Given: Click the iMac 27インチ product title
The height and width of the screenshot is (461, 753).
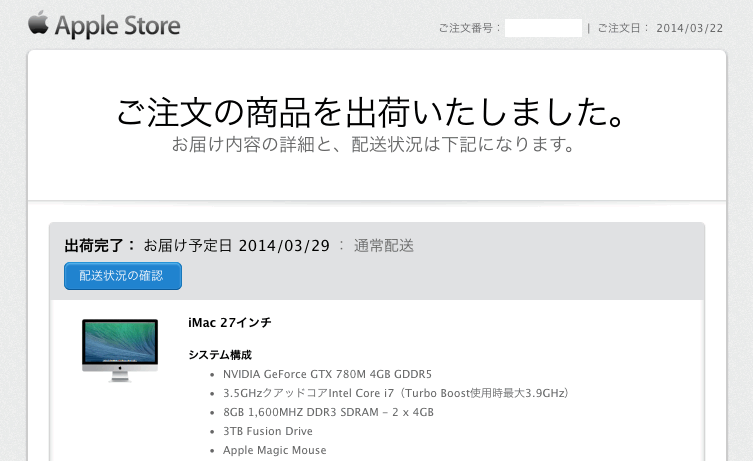Looking at the screenshot, I should pos(230,323).
